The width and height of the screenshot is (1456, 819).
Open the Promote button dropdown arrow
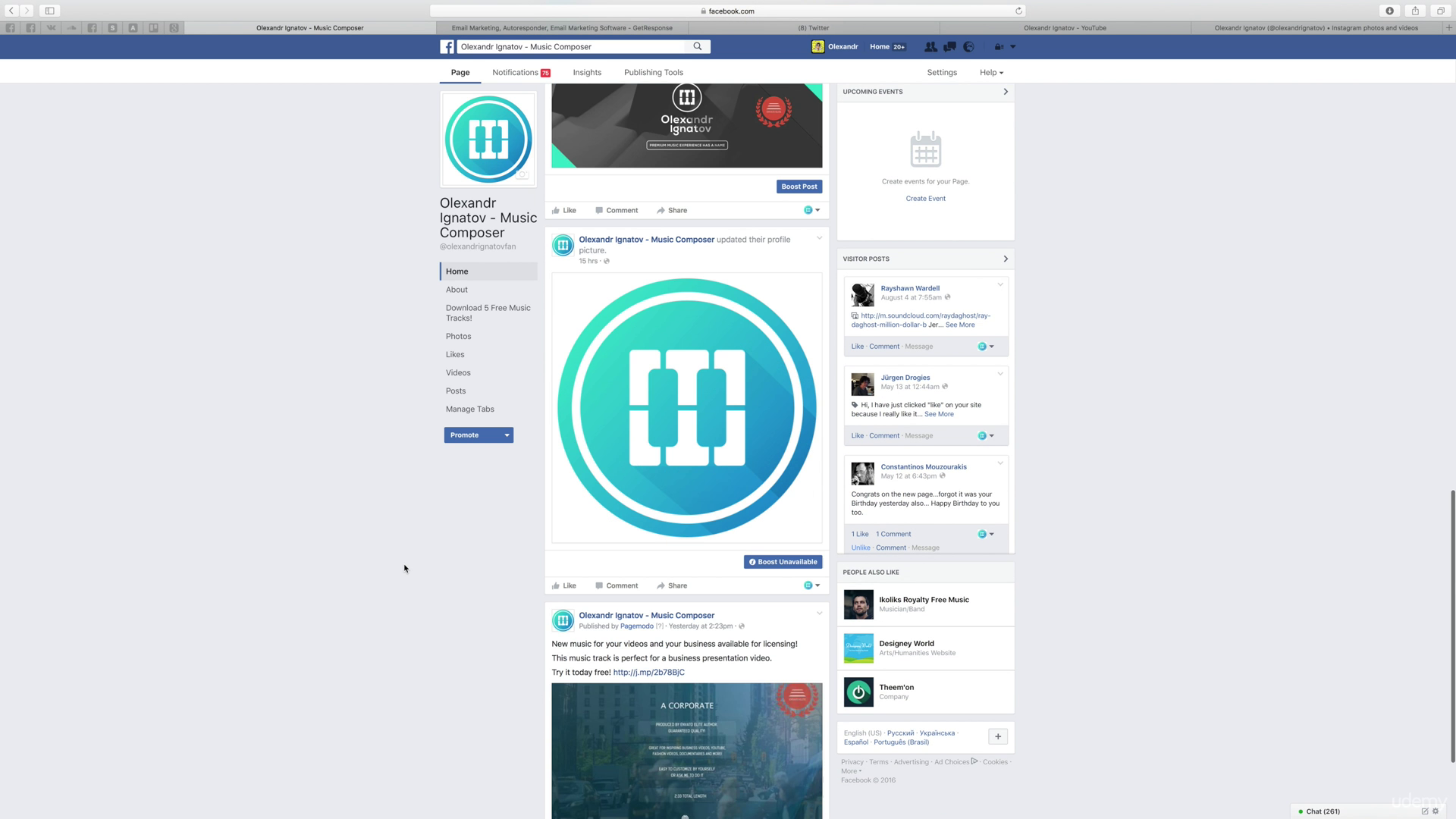pyautogui.click(x=507, y=435)
